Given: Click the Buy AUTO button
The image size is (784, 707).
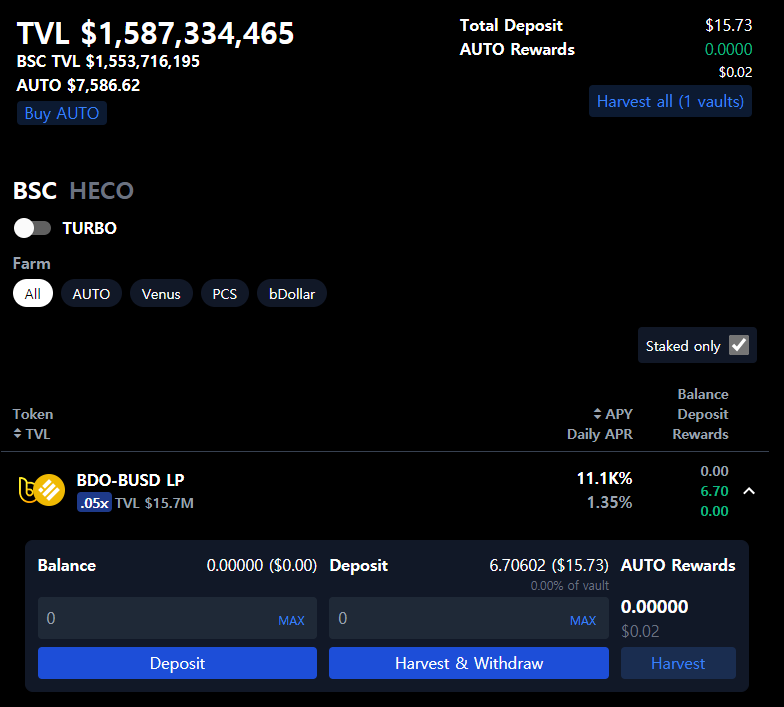Looking at the screenshot, I should click(x=62, y=113).
